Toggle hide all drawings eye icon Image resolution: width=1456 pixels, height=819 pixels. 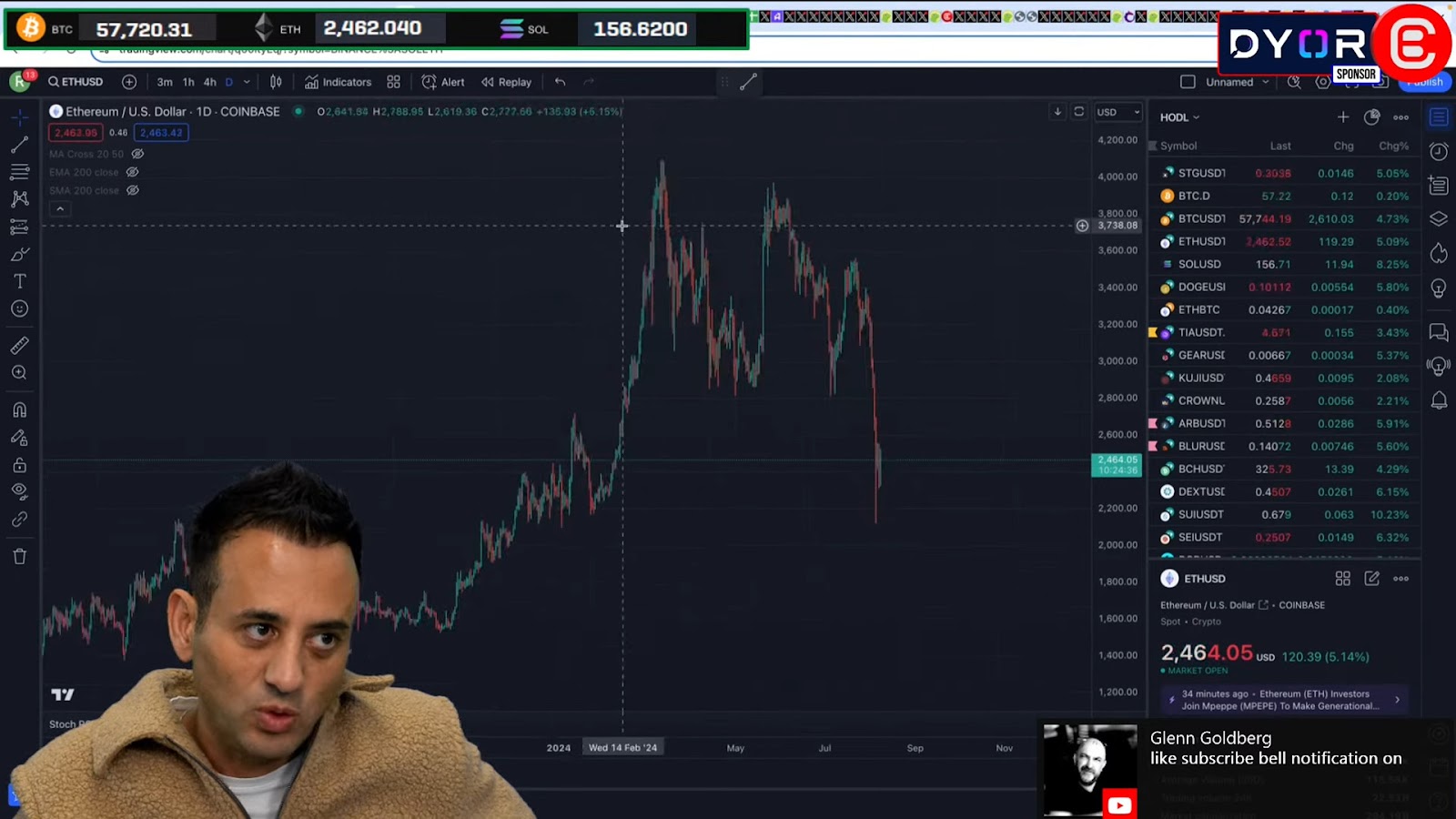click(19, 491)
